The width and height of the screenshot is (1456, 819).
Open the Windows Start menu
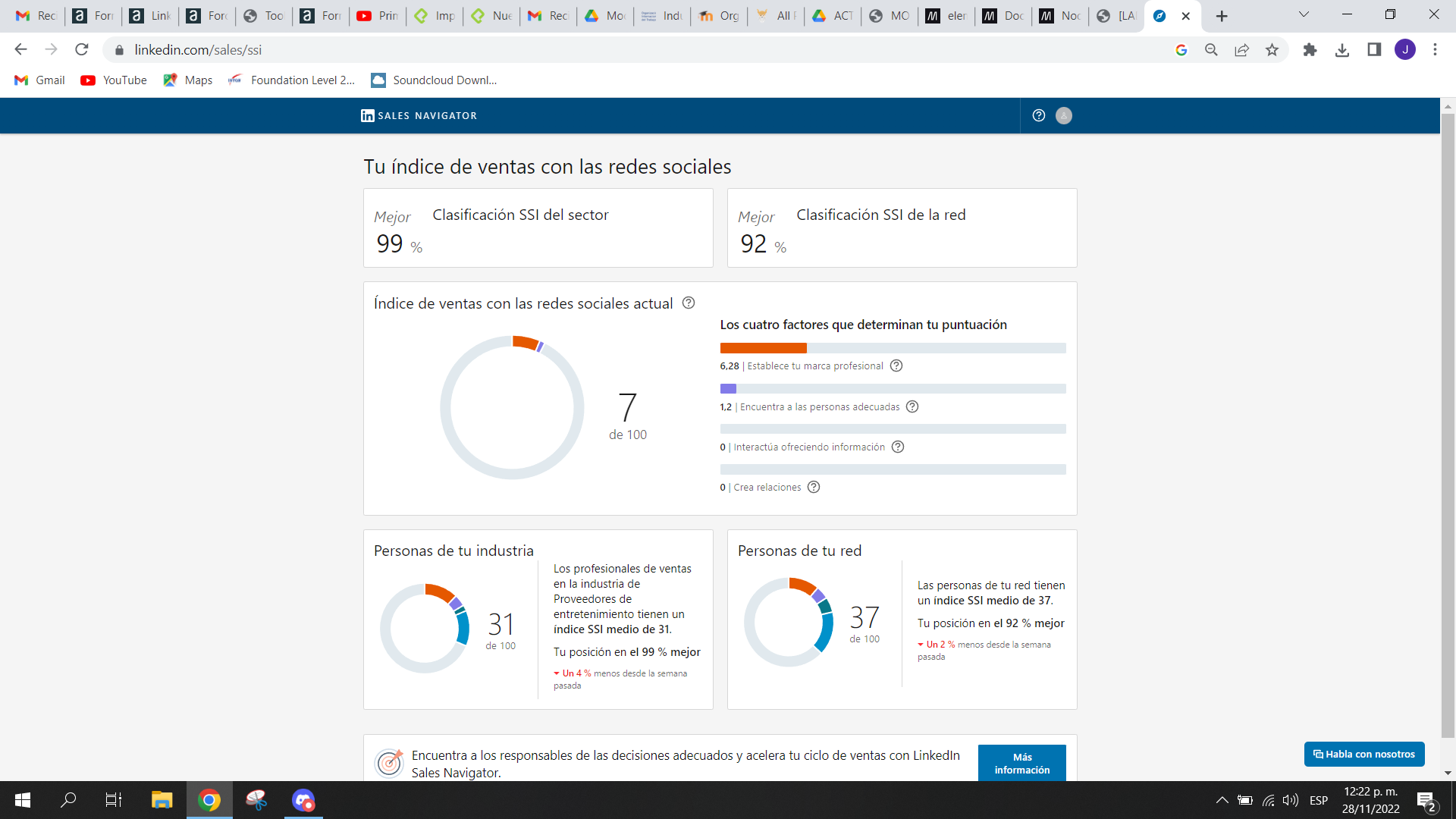(x=23, y=800)
